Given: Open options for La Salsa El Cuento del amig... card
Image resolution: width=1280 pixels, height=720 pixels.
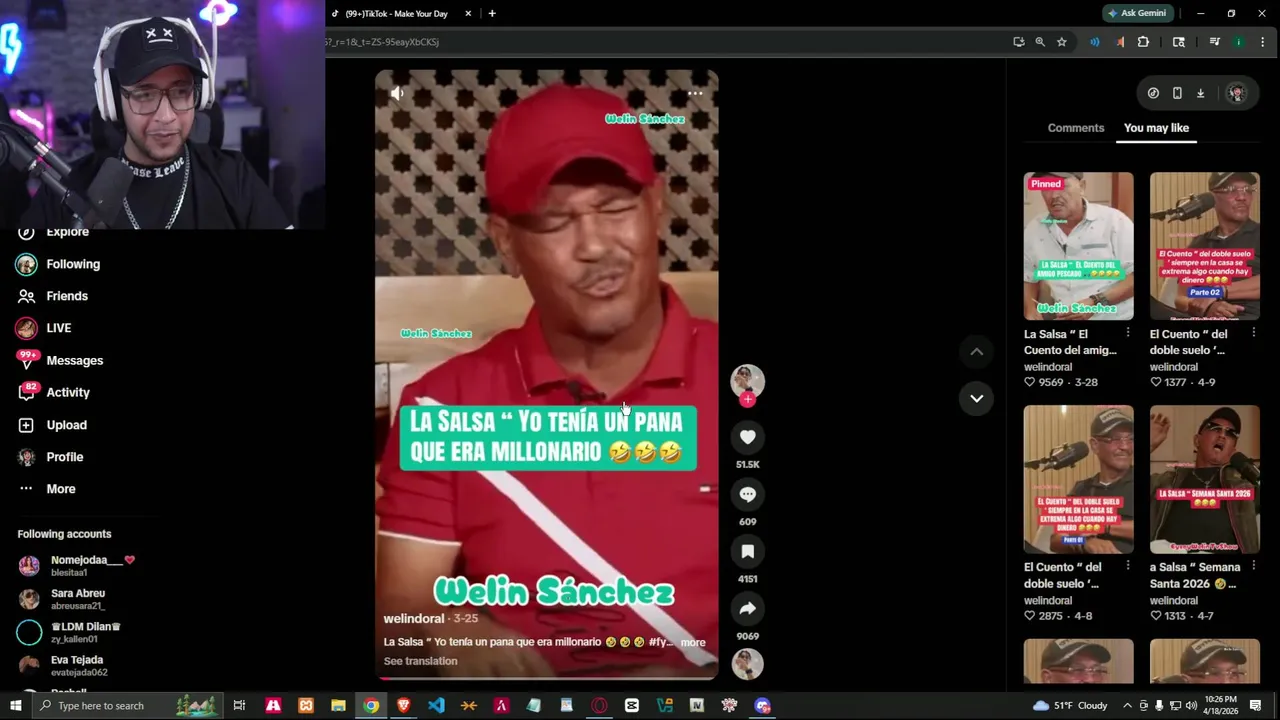Looking at the screenshot, I should 1128,333.
